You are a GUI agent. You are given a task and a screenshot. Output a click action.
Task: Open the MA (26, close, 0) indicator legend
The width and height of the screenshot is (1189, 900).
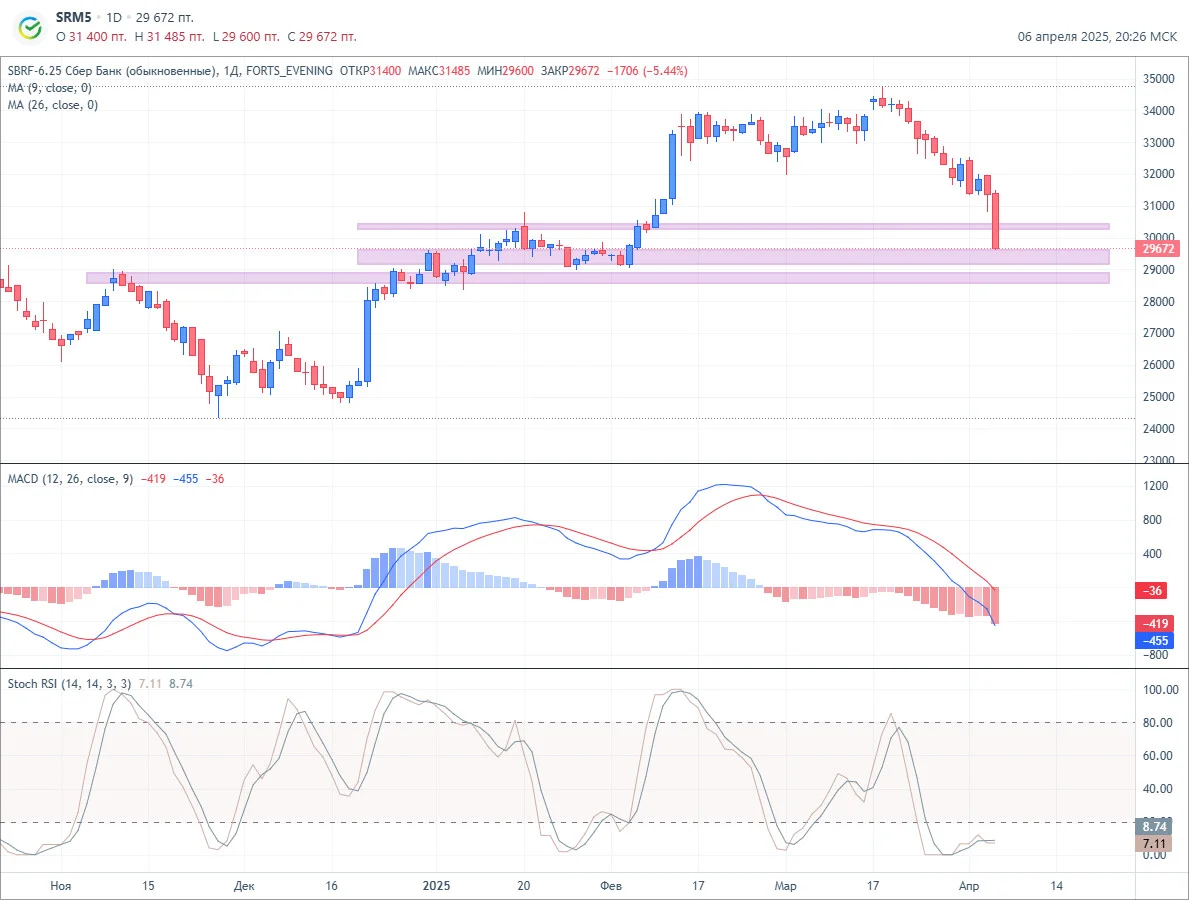(x=52, y=105)
